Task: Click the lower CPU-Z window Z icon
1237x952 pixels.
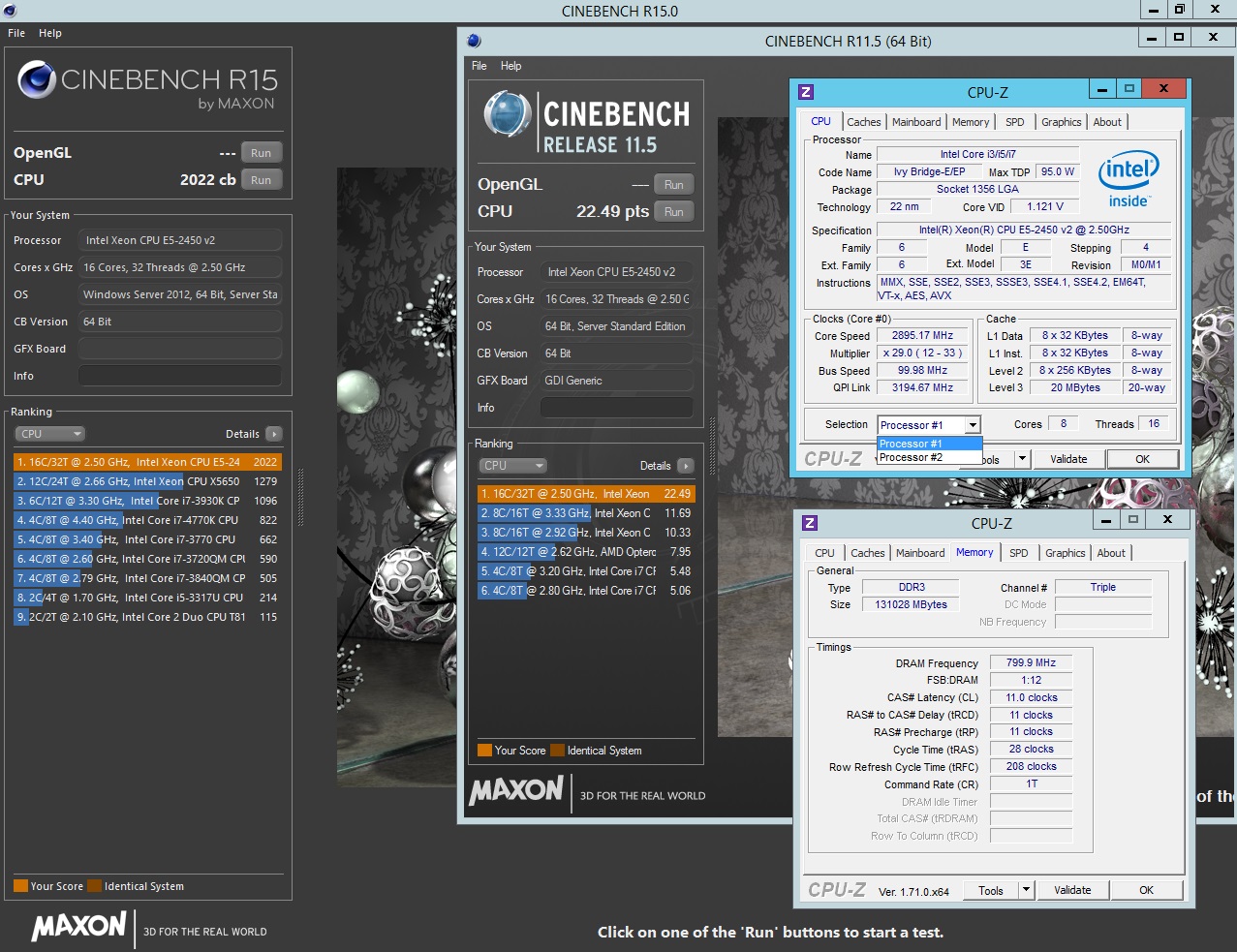Action: coord(810,523)
